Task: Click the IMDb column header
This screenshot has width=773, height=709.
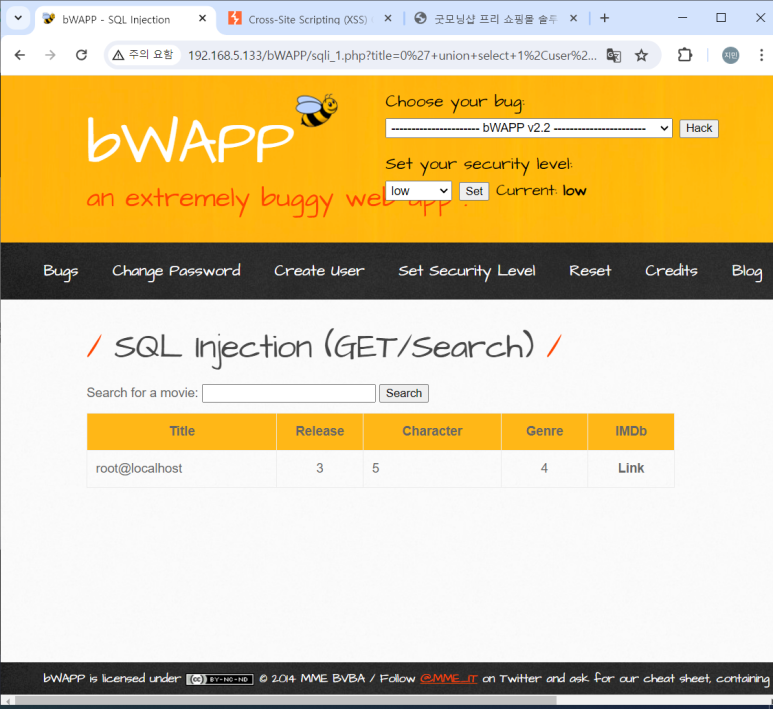Action: coord(631,431)
